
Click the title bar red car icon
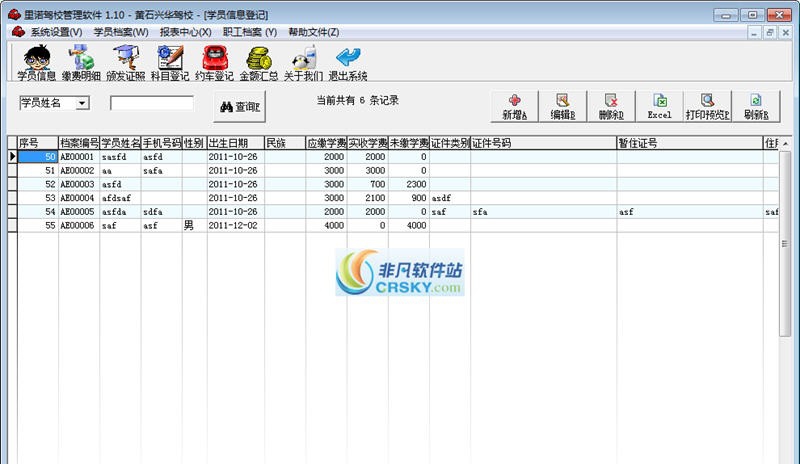14,14
